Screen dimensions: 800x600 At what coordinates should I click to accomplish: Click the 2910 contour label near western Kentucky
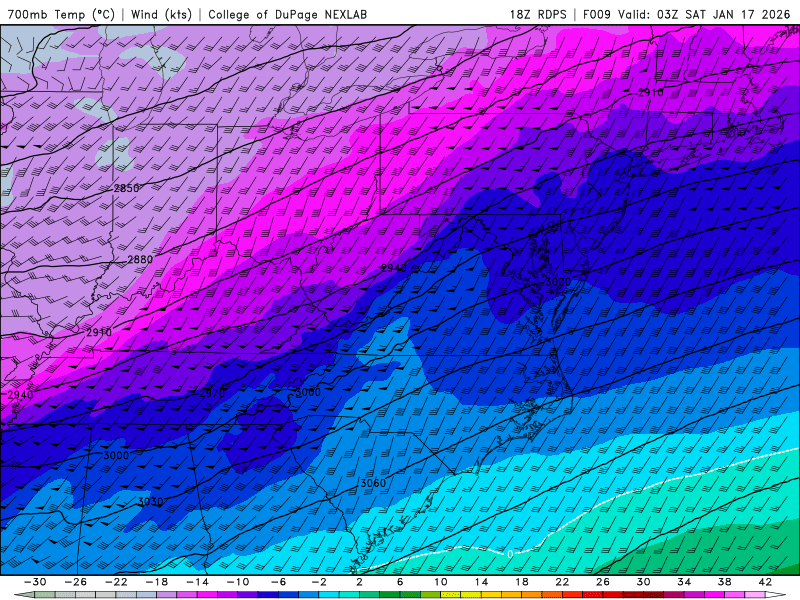click(99, 332)
